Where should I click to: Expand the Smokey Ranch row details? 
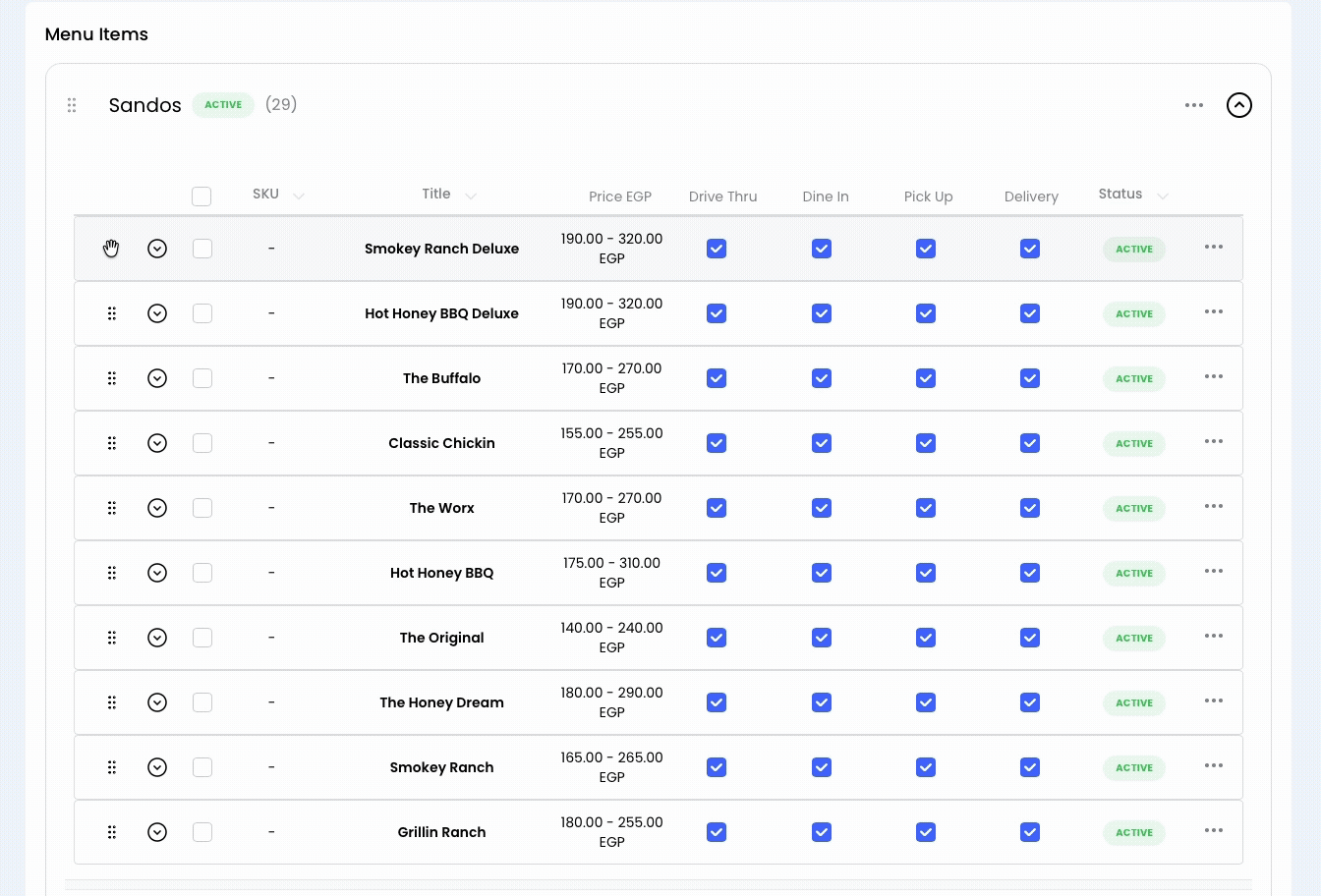pos(157,767)
